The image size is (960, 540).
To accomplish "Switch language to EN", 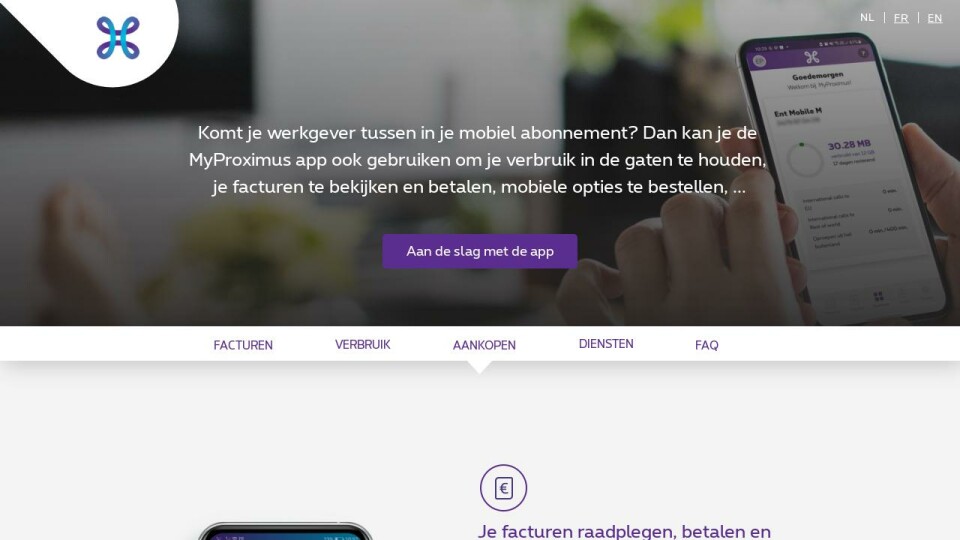I will click(x=934, y=18).
